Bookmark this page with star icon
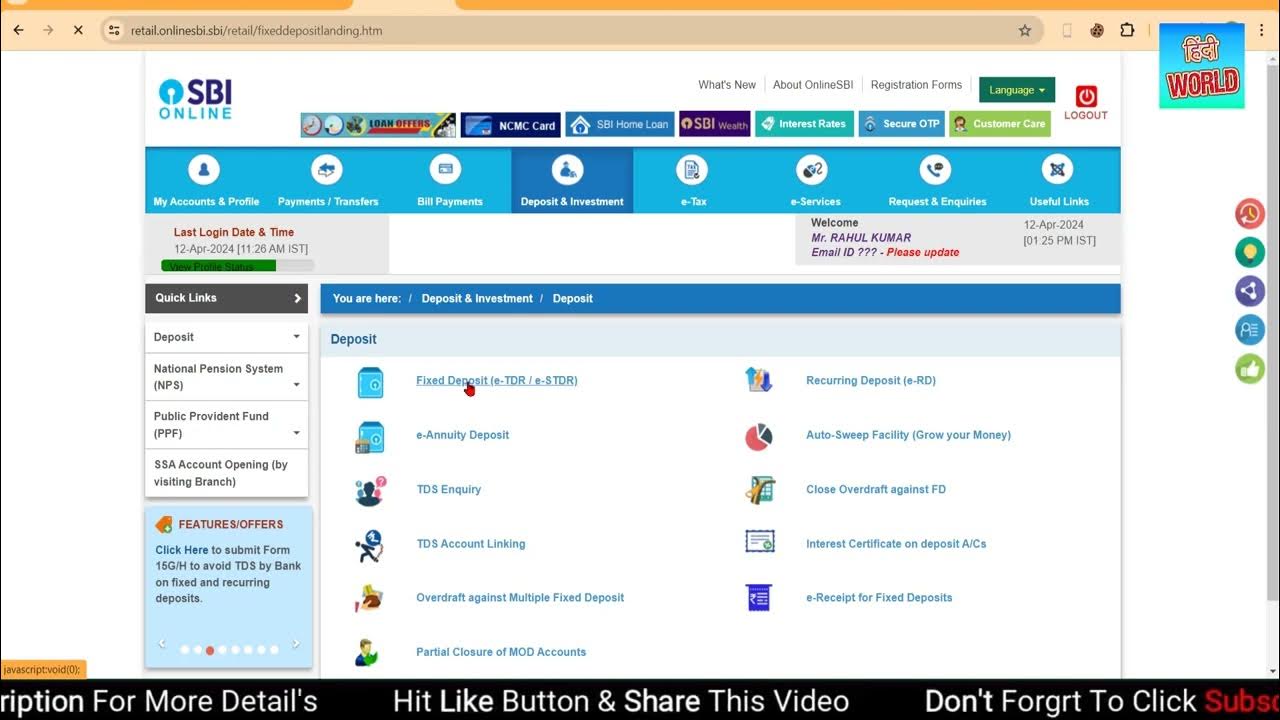Screen dimensions: 1280x720 [x=1025, y=30]
